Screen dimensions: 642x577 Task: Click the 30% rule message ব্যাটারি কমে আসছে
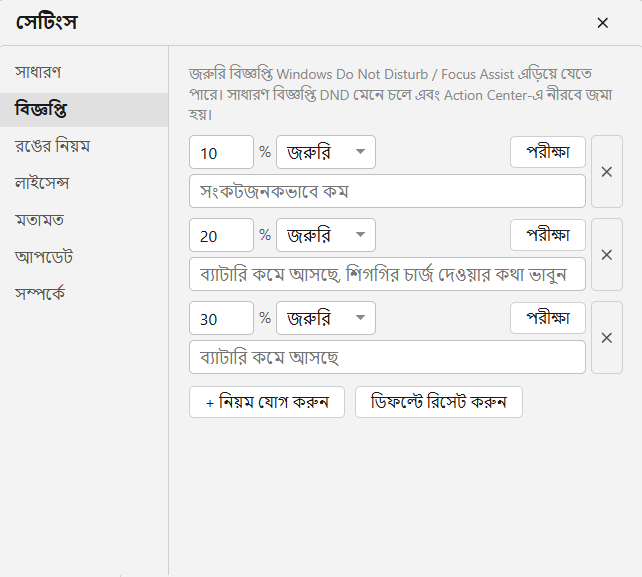tap(387, 357)
